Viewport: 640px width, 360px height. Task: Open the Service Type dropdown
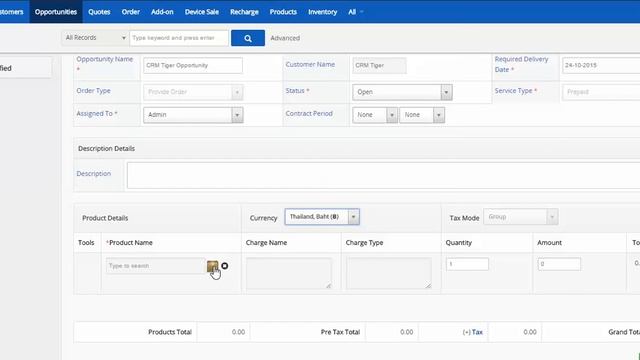[x=601, y=92]
